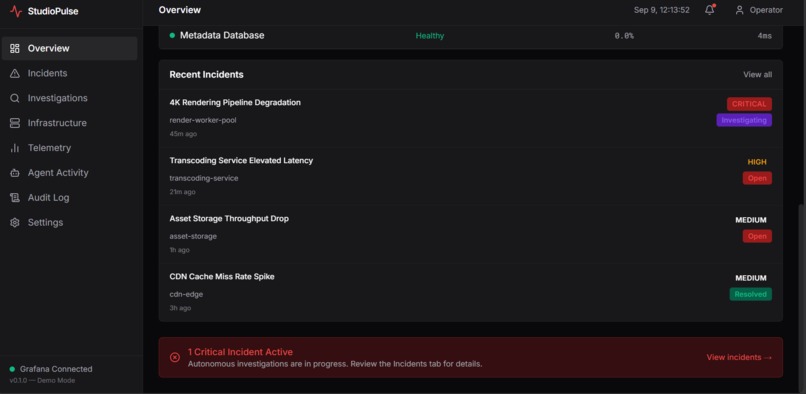Click the Healthy status text
The width and height of the screenshot is (806, 394).
(x=430, y=36)
